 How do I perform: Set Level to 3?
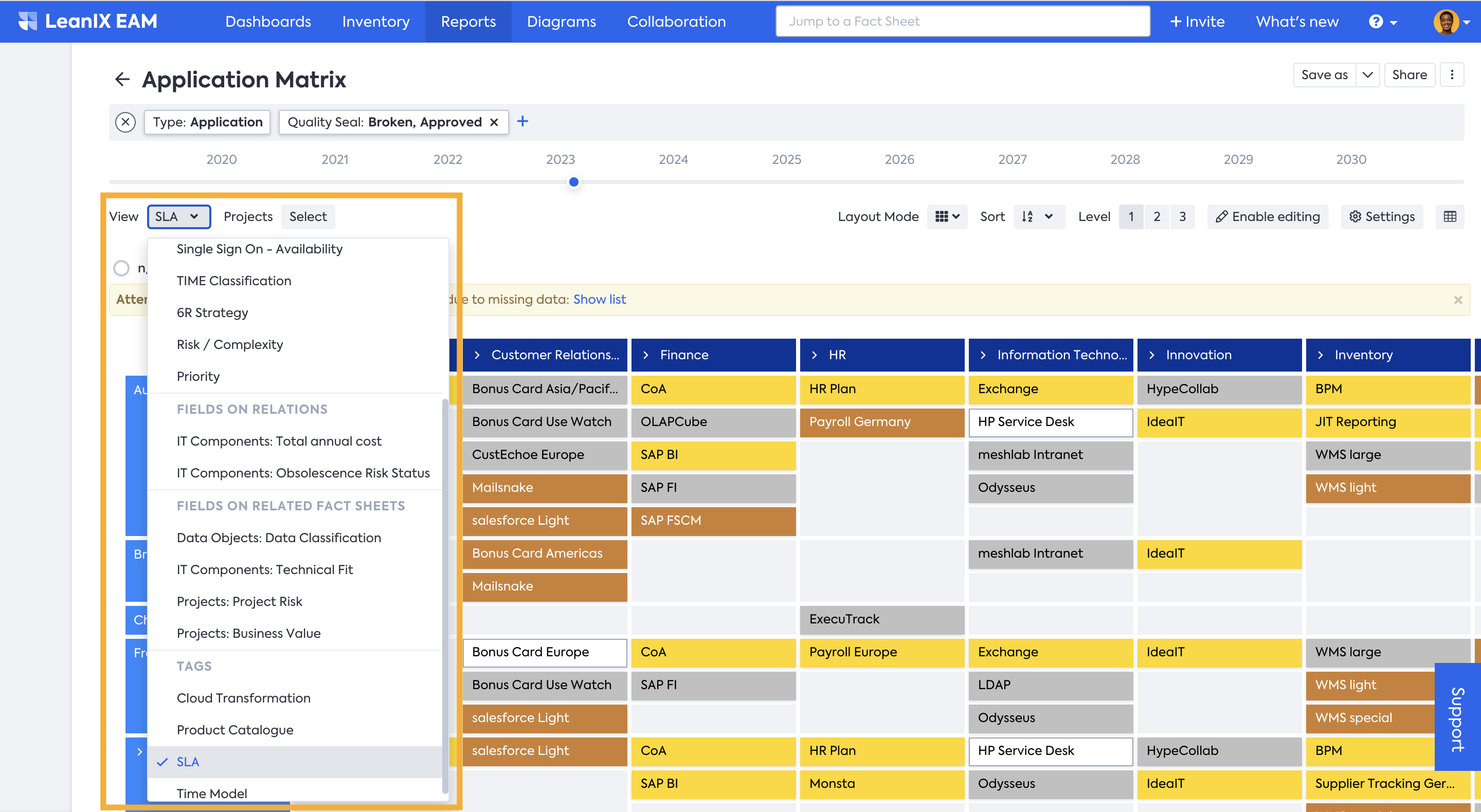coord(1182,216)
